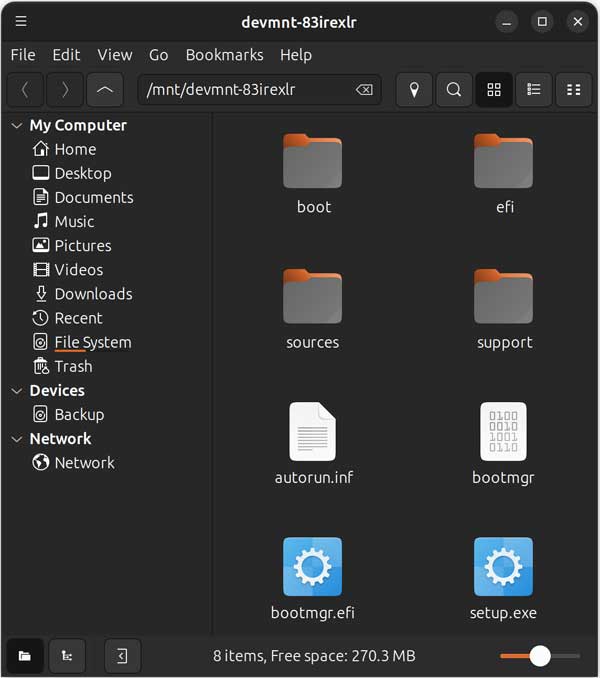The height and width of the screenshot is (678, 600).
Task: Open Recent files in the sidebar
Action: [68, 318]
